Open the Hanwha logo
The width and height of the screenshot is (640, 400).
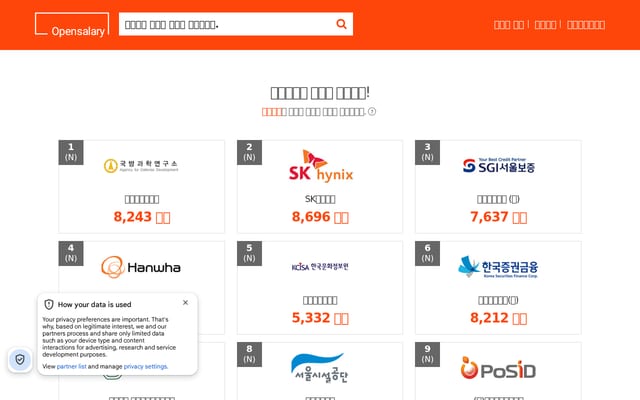tap(141, 267)
